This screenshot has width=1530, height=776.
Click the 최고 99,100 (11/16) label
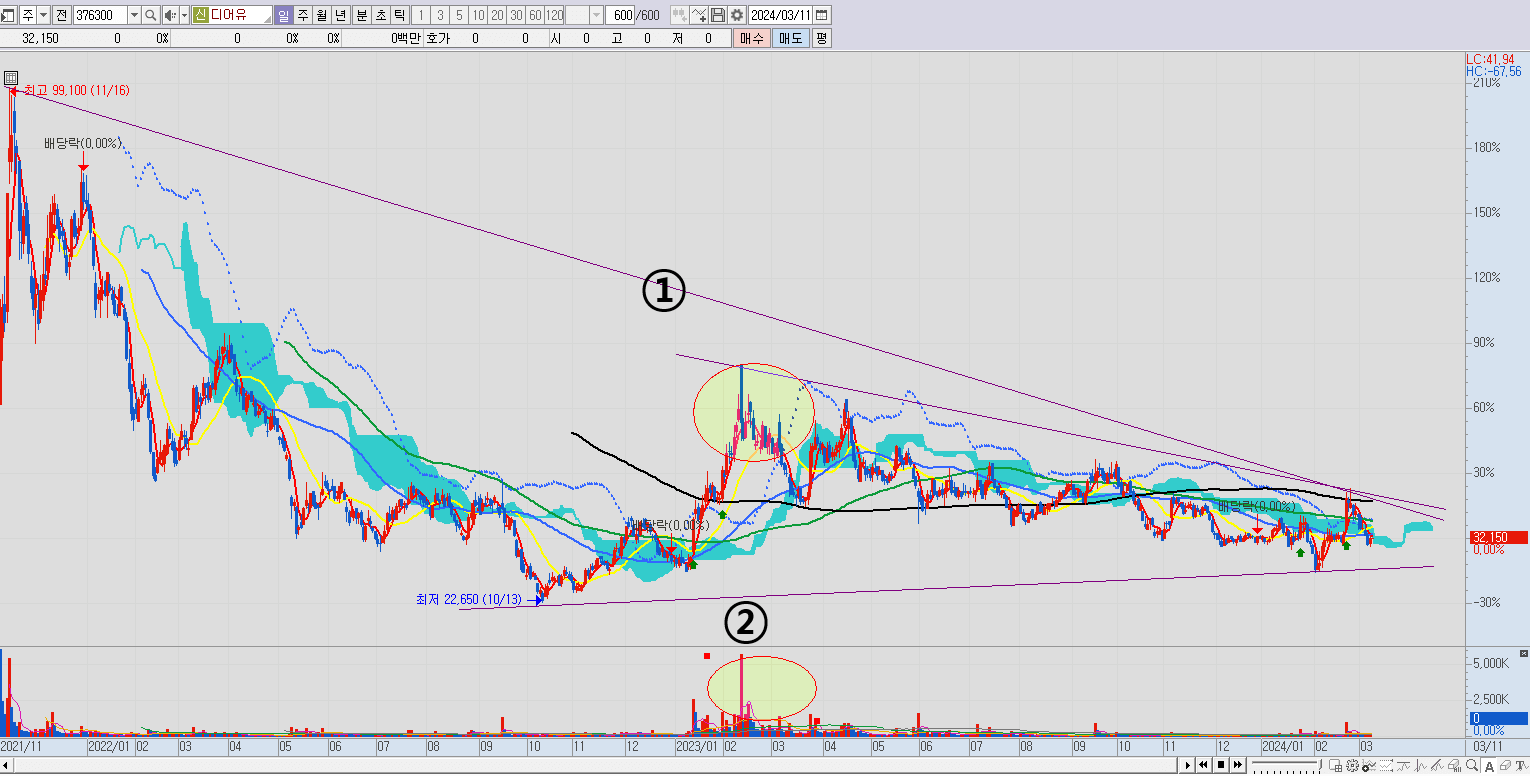click(x=76, y=91)
